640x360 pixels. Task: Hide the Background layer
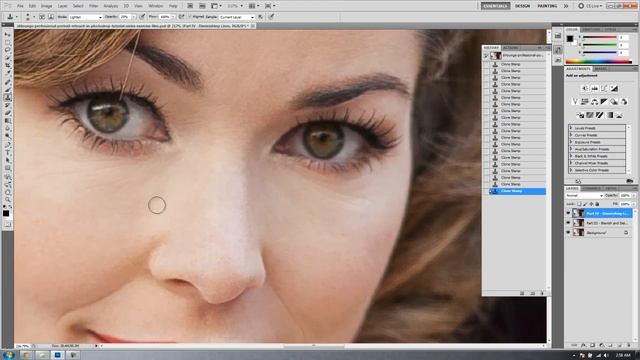click(x=568, y=233)
